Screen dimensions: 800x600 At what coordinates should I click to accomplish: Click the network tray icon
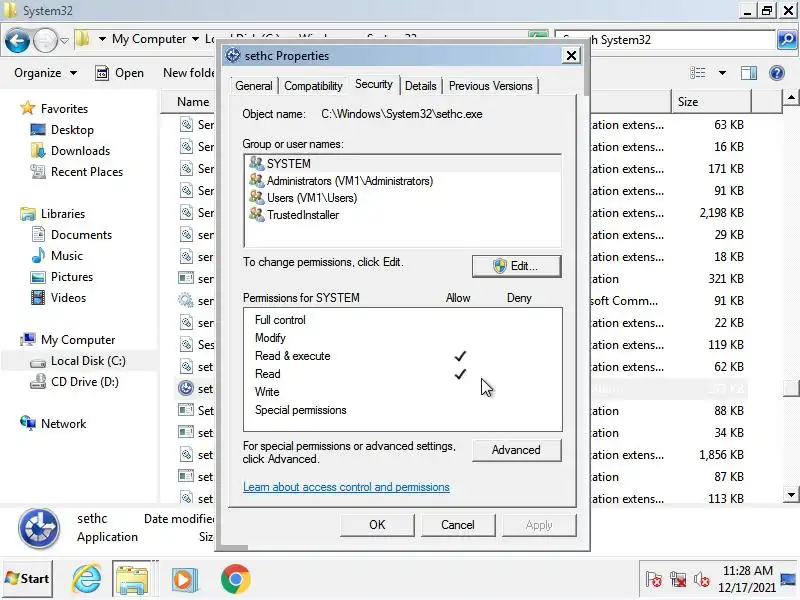tap(678, 580)
